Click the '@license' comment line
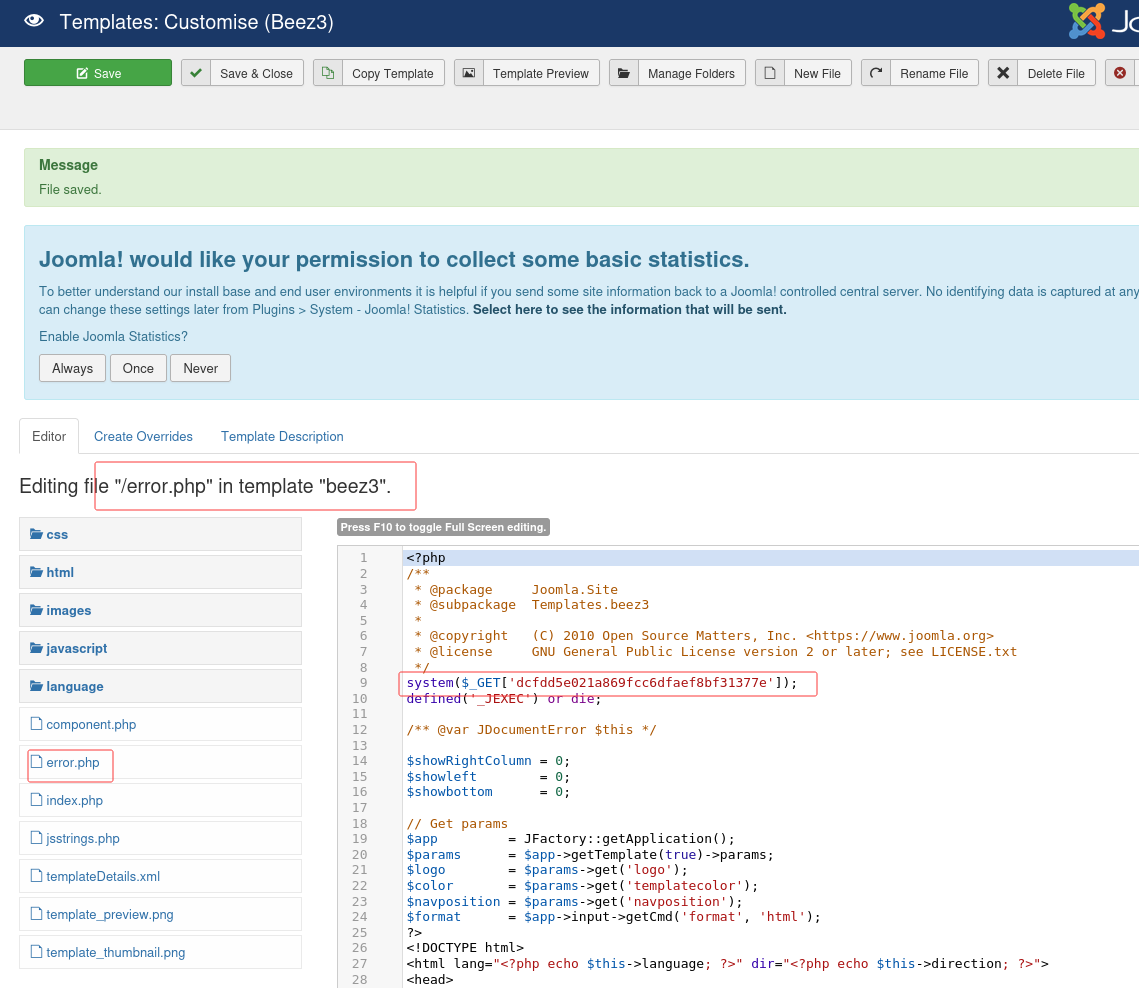Screen dimensions: 1139x988 (715, 652)
